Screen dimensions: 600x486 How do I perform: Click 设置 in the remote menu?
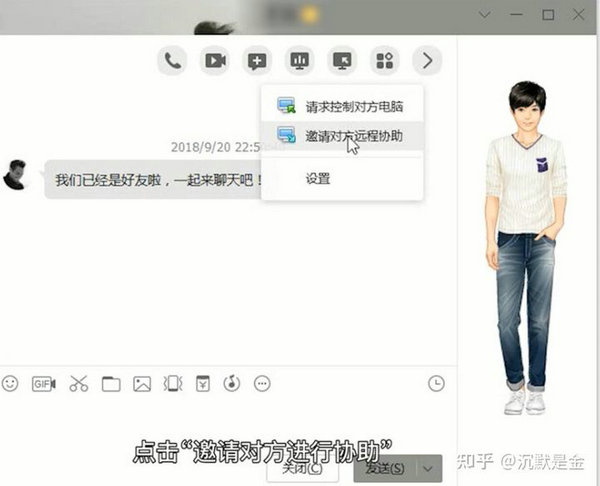pos(318,179)
